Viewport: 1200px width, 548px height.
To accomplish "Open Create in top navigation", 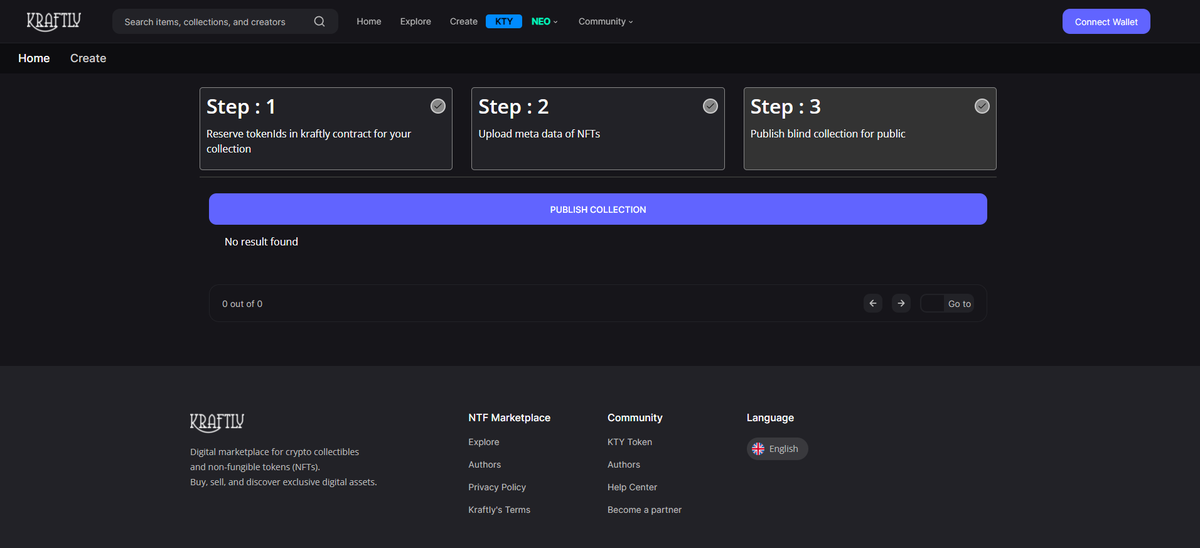I will point(463,21).
